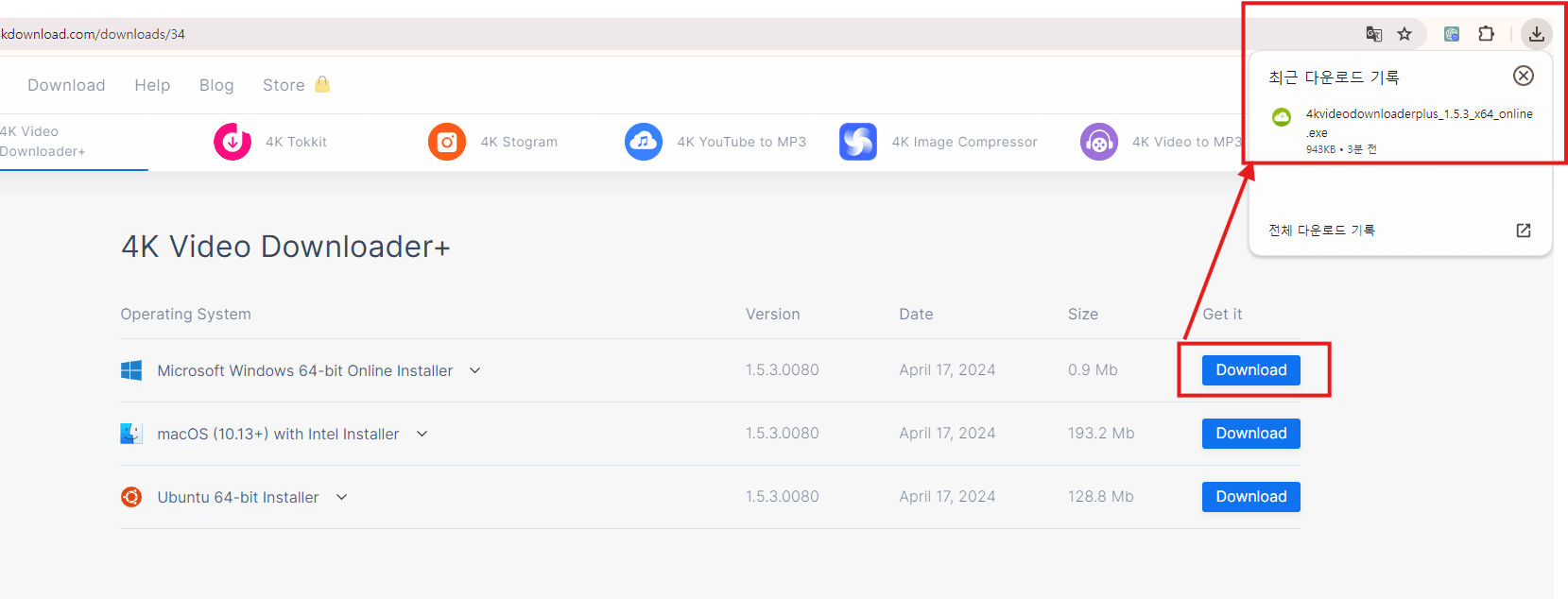Click the 943KB file size text in popup
1568x599 pixels.
(x=1320, y=149)
